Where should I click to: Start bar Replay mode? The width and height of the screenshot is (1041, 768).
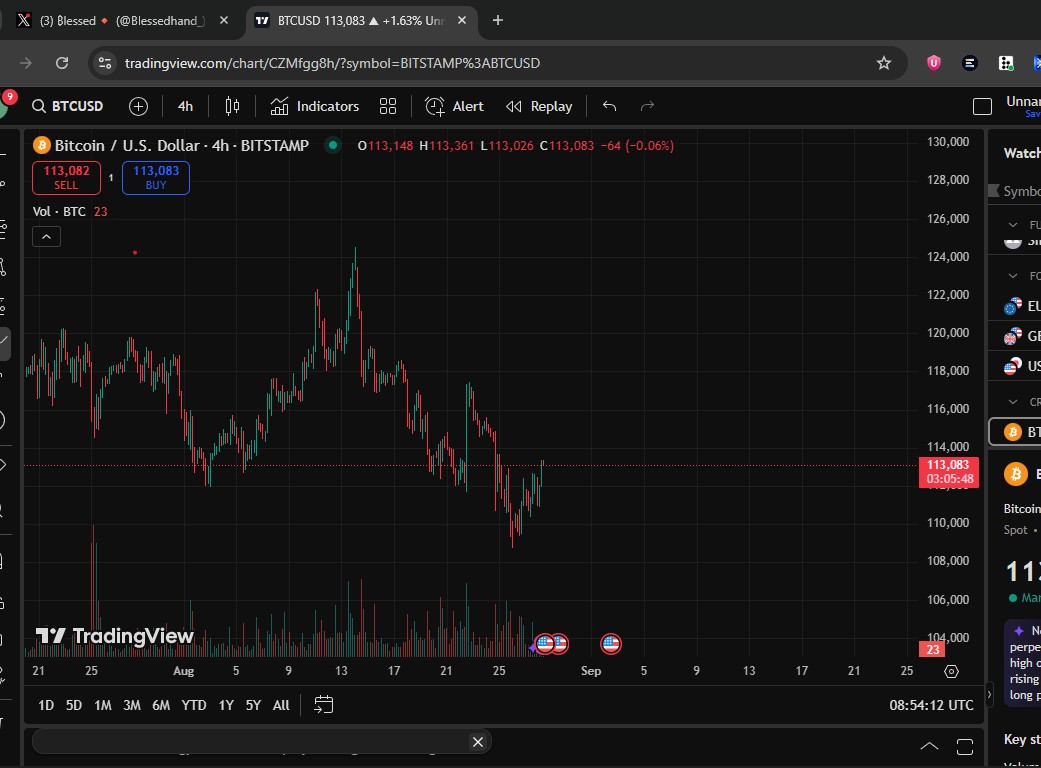[x=538, y=106]
